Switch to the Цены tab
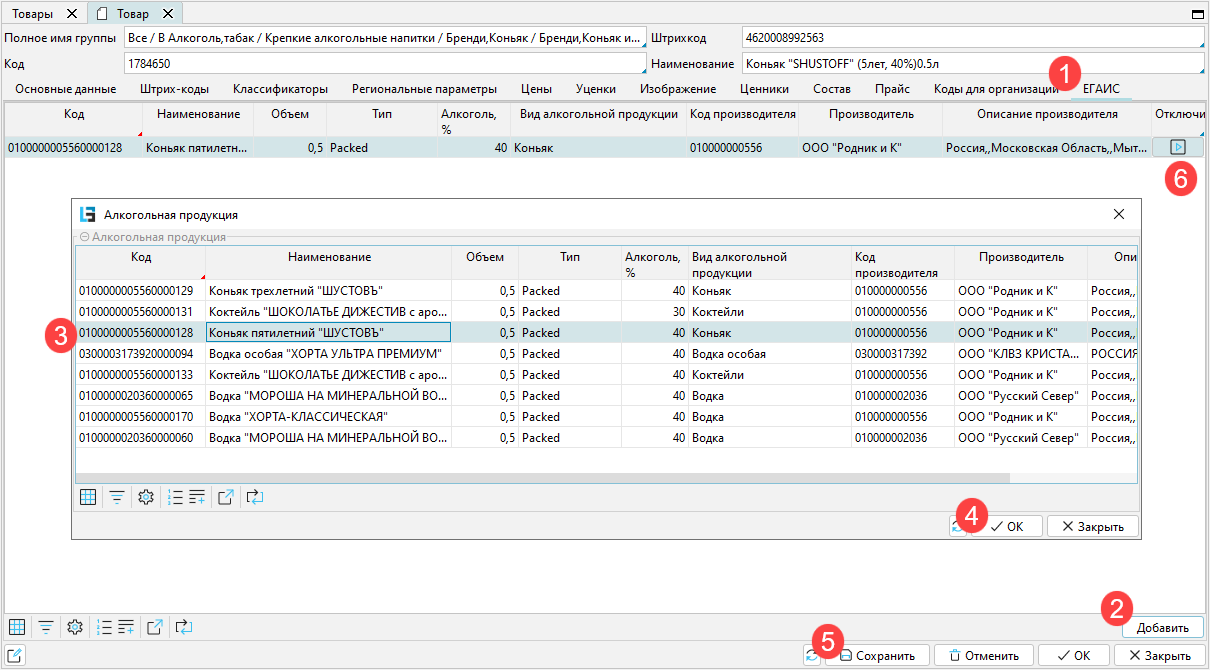 click(x=536, y=89)
